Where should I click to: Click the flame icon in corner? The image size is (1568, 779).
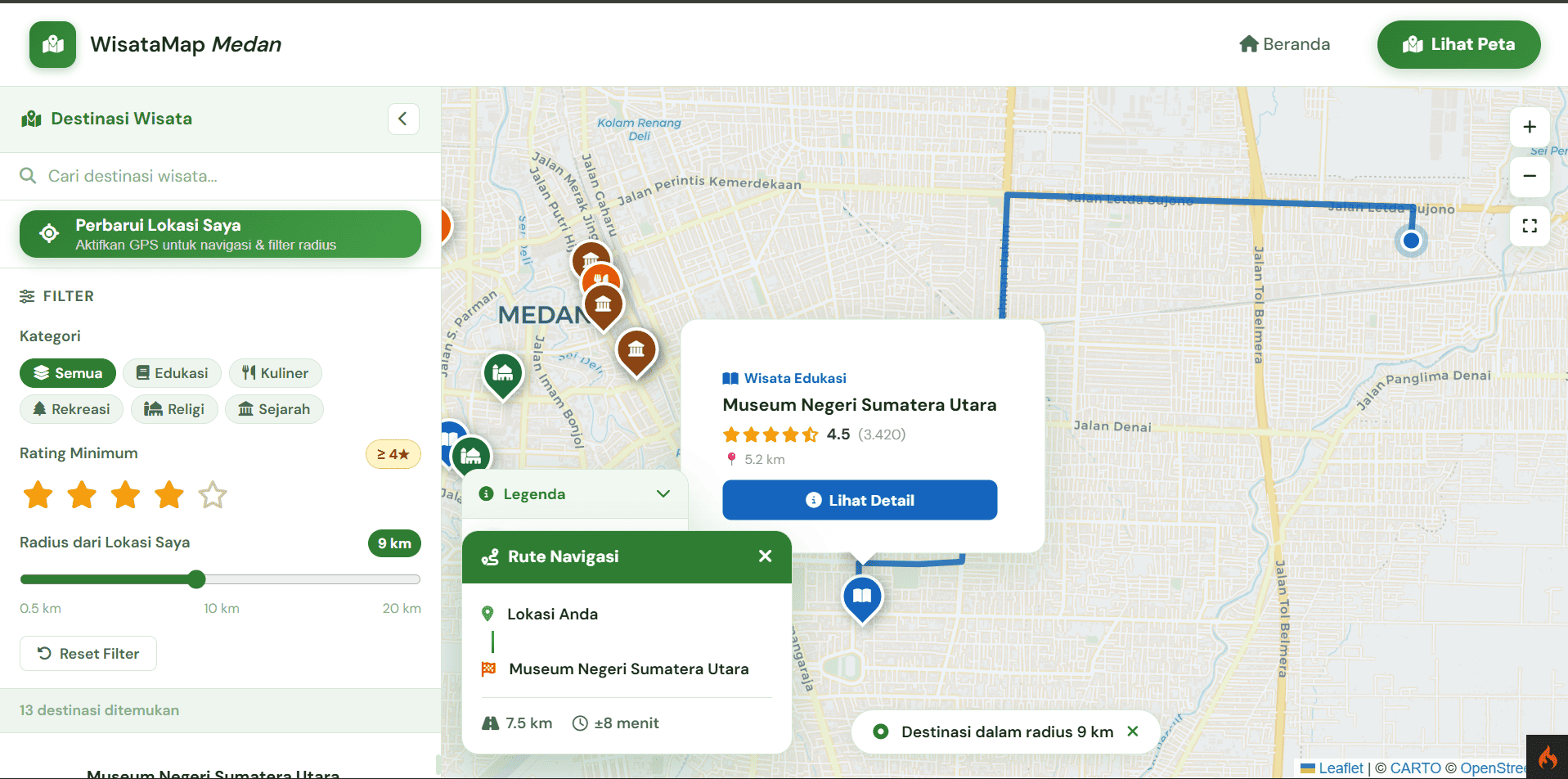(x=1548, y=758)
